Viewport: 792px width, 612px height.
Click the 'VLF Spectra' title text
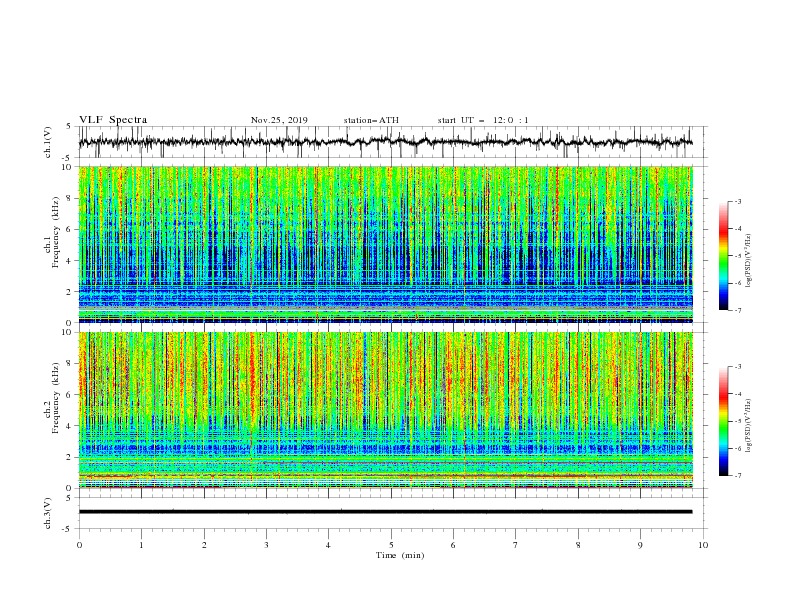pyautogui.click(x=113, y=120)
